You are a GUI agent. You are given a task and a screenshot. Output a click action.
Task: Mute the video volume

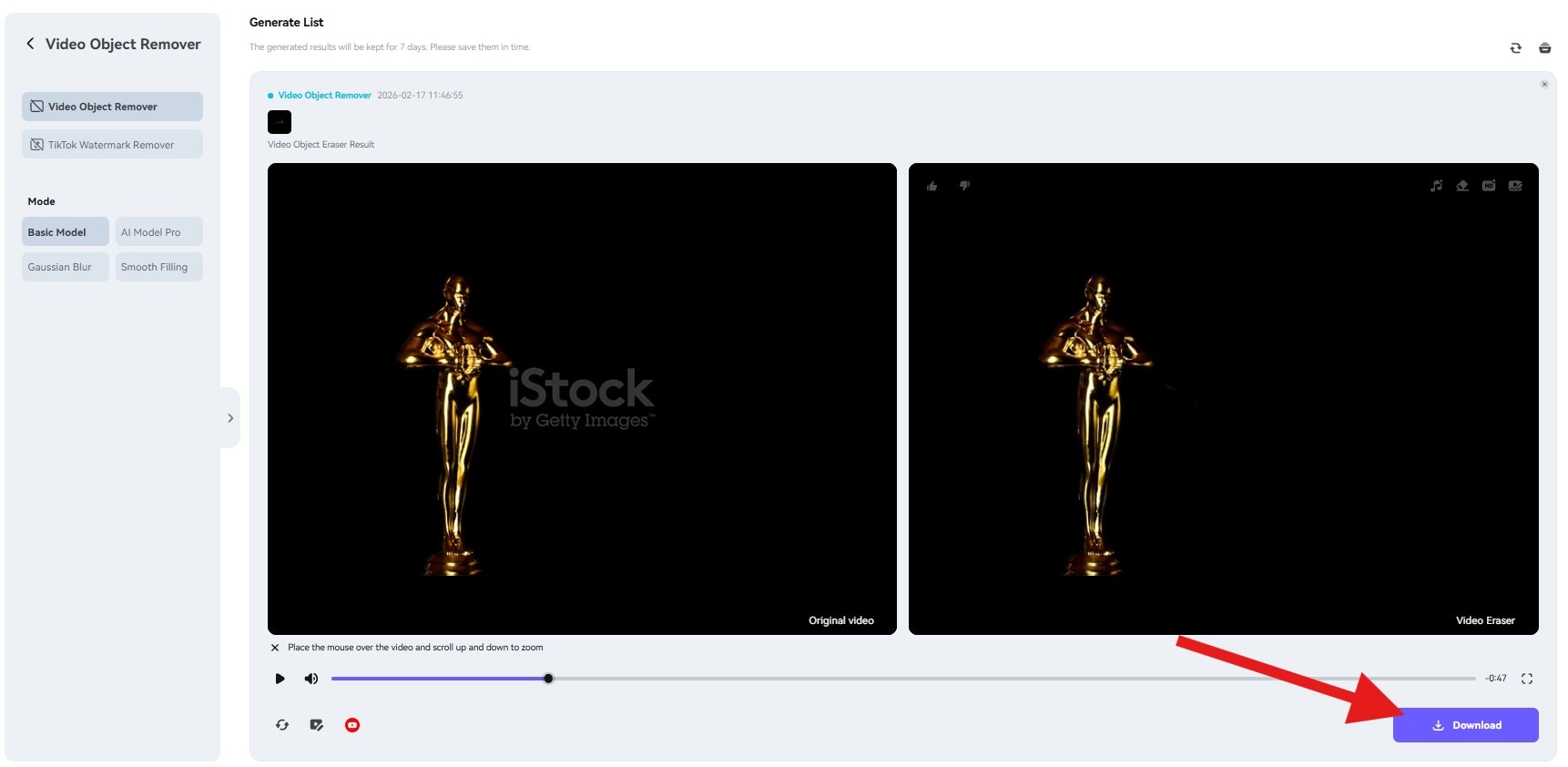click(x=311, y=679)
